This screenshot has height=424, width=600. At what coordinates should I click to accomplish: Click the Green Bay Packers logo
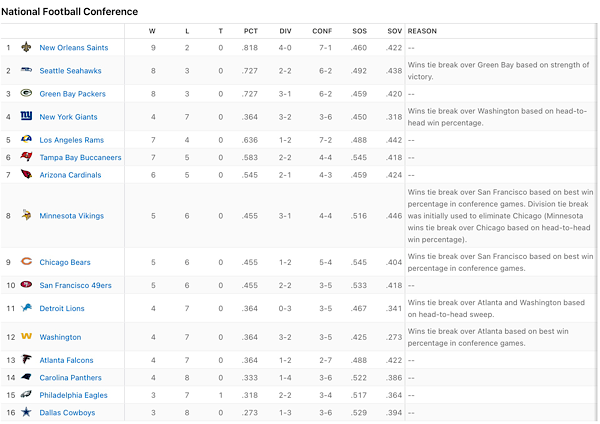click(27, 93)
